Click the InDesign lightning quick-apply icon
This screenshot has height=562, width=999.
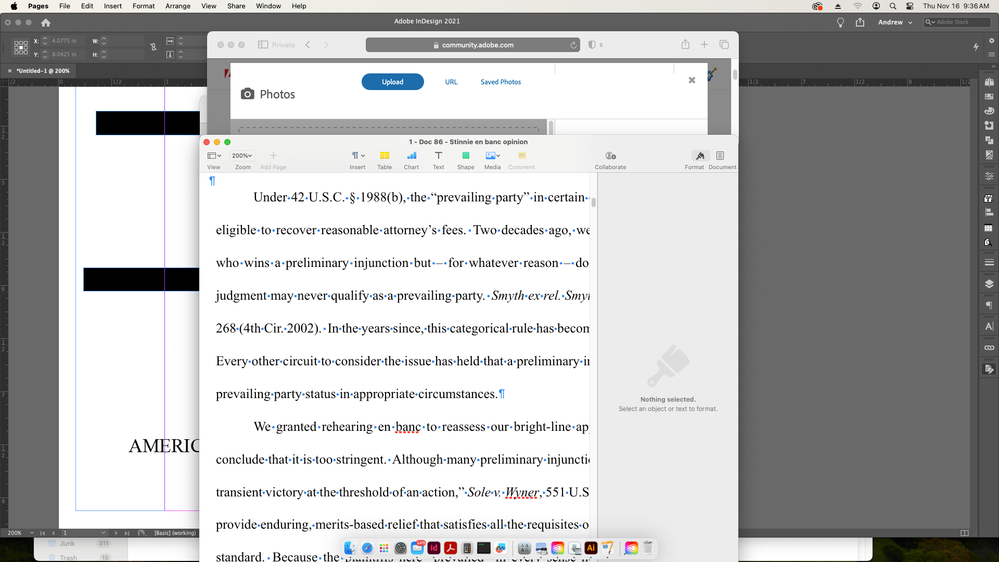[x=976, y=47]
